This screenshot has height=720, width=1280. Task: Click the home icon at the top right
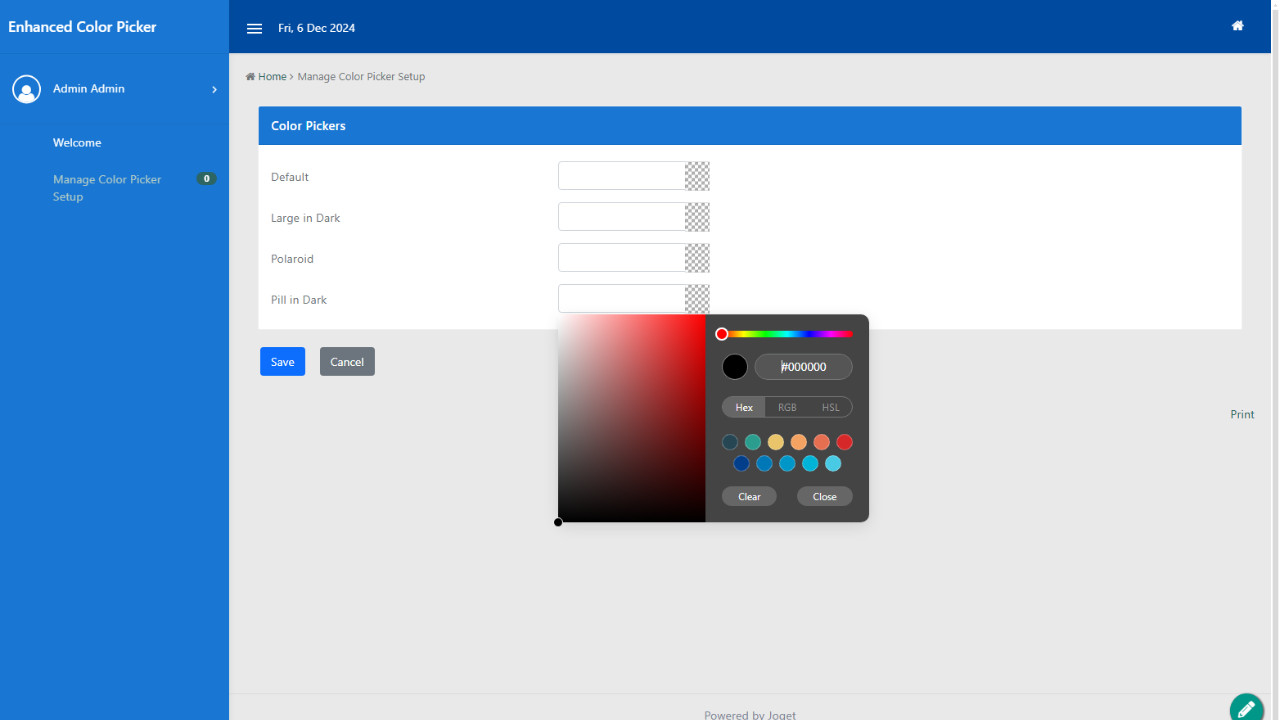tap(1237, 26)
